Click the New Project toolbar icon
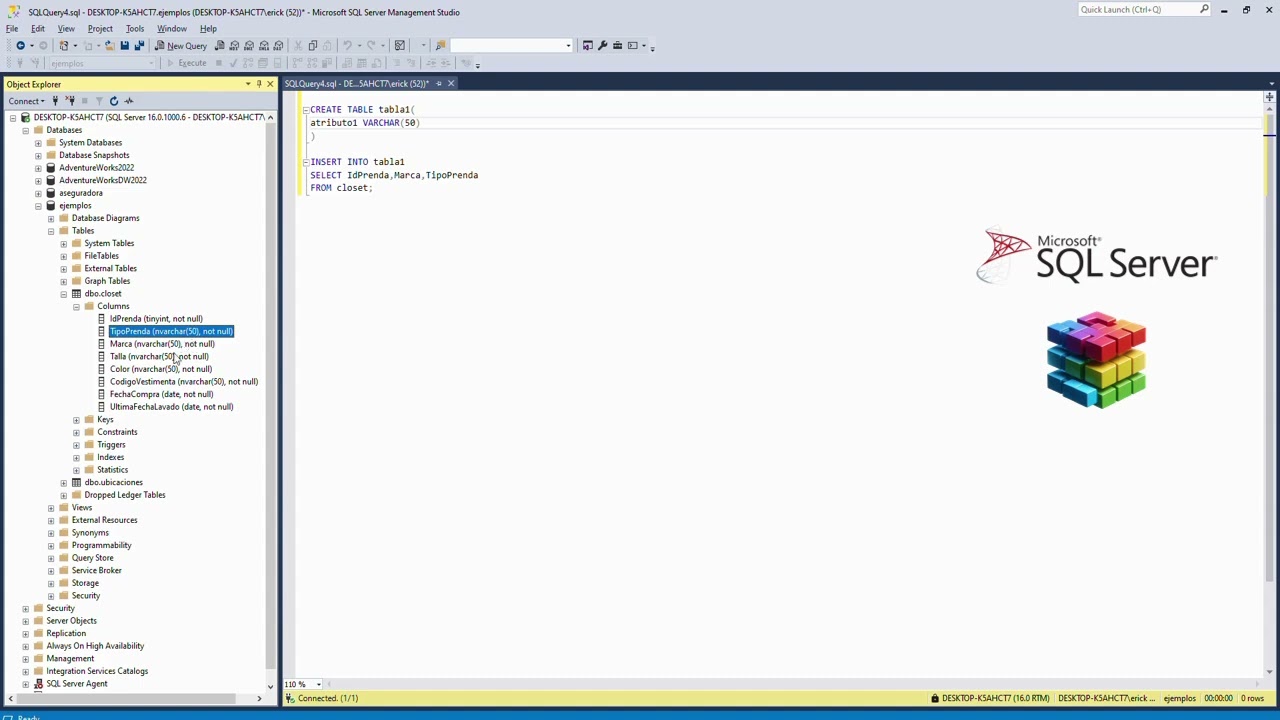This screenshot has width=1280, height=720. 64,45
